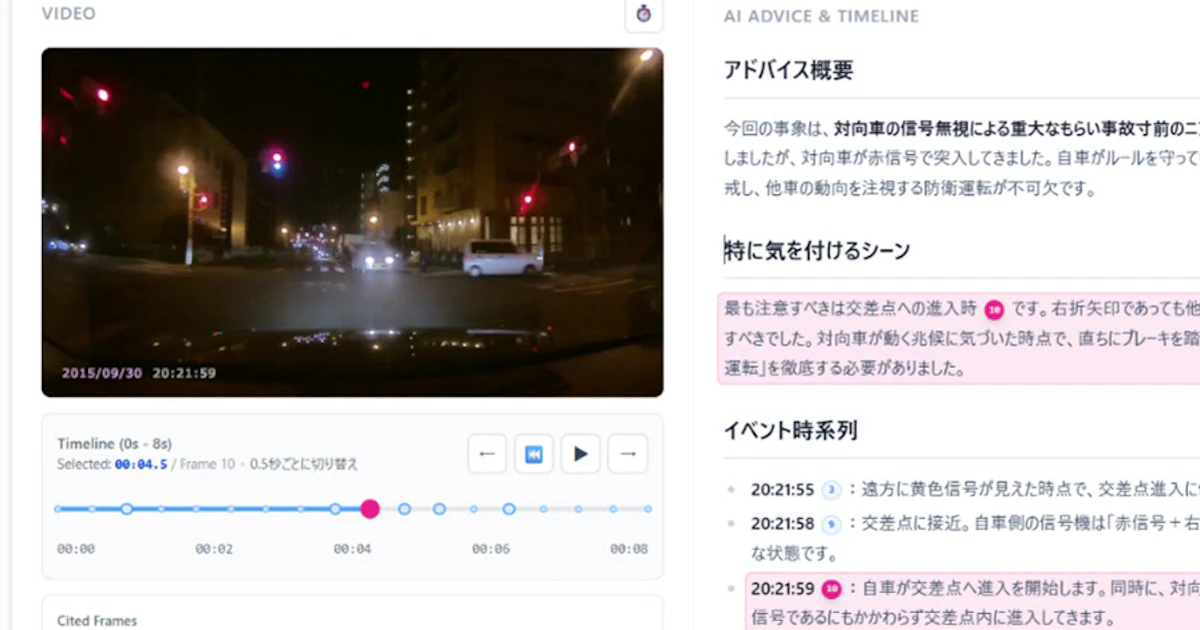Viewport: 1200px width, 630px height.
Task: Open pink frame 10 badge in 特に気を付けるシーン
Action: (x=994, y=310)
